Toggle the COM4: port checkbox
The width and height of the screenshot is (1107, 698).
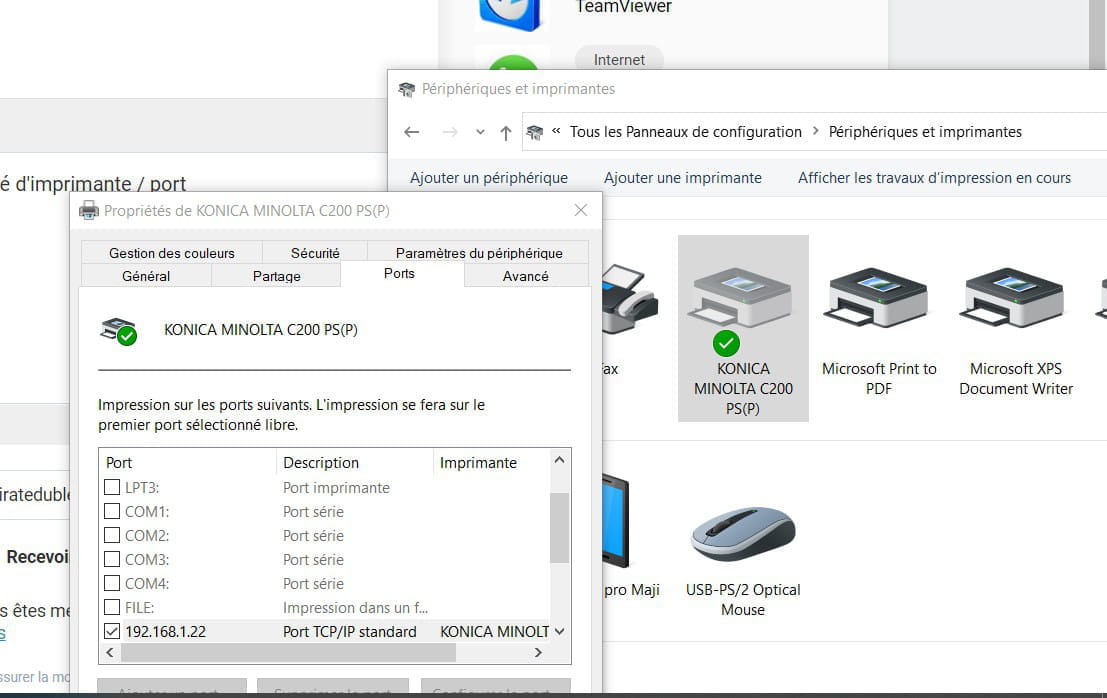(112, 583)
